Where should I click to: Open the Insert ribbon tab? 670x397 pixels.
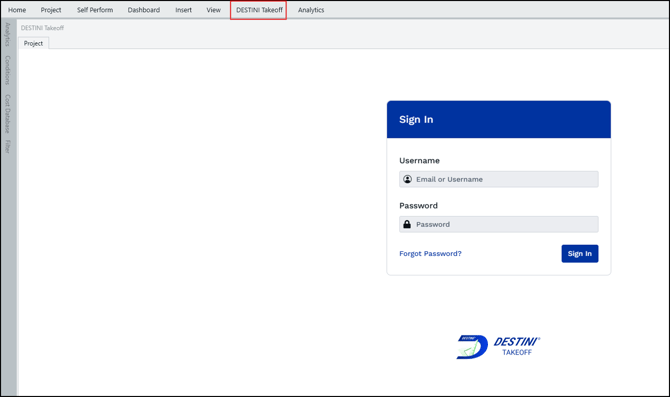click(x=183, y=10)
